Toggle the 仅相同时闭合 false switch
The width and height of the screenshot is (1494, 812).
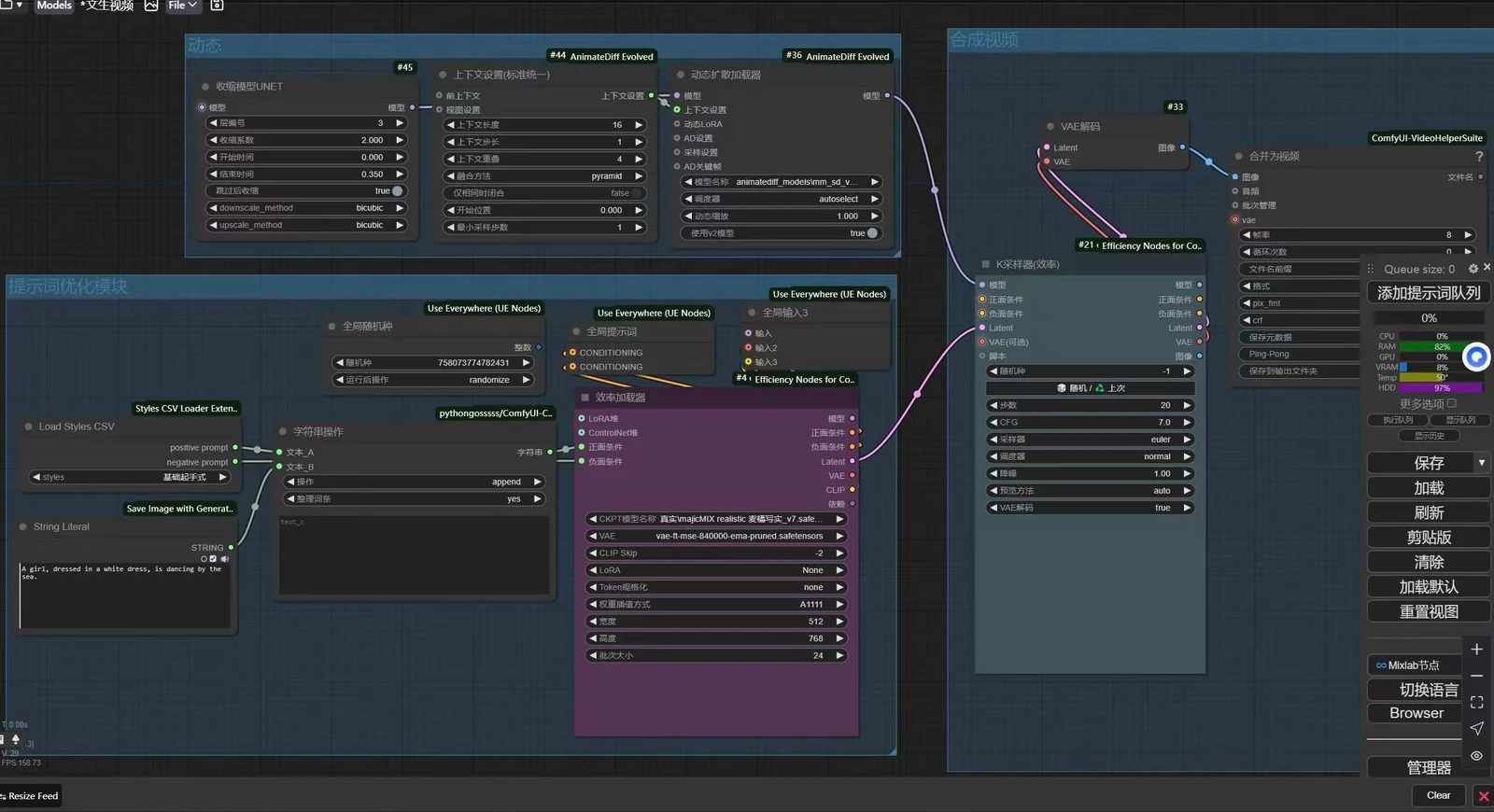[638, 193]
